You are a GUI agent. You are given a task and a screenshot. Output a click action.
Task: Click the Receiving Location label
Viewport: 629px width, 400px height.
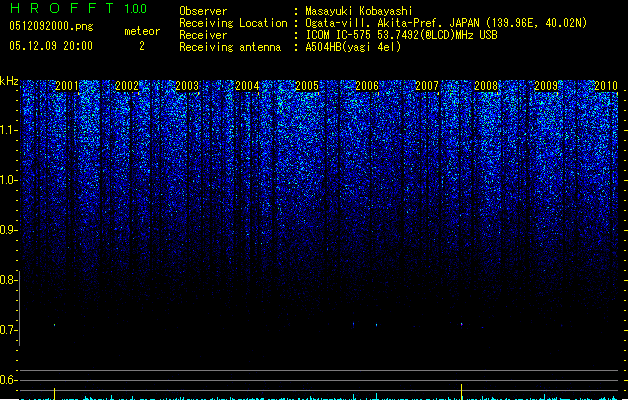pos(233,23)
